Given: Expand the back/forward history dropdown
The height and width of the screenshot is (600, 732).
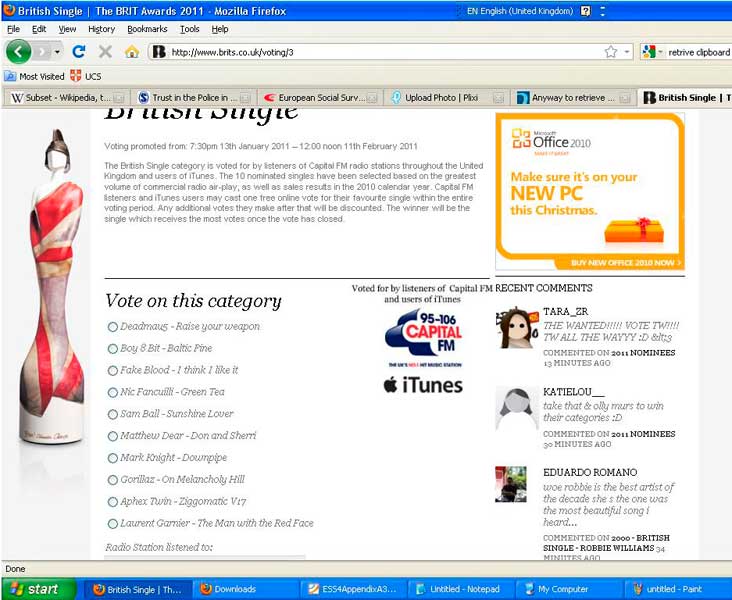Looking at the screenshot, I should tap(57, 52).
